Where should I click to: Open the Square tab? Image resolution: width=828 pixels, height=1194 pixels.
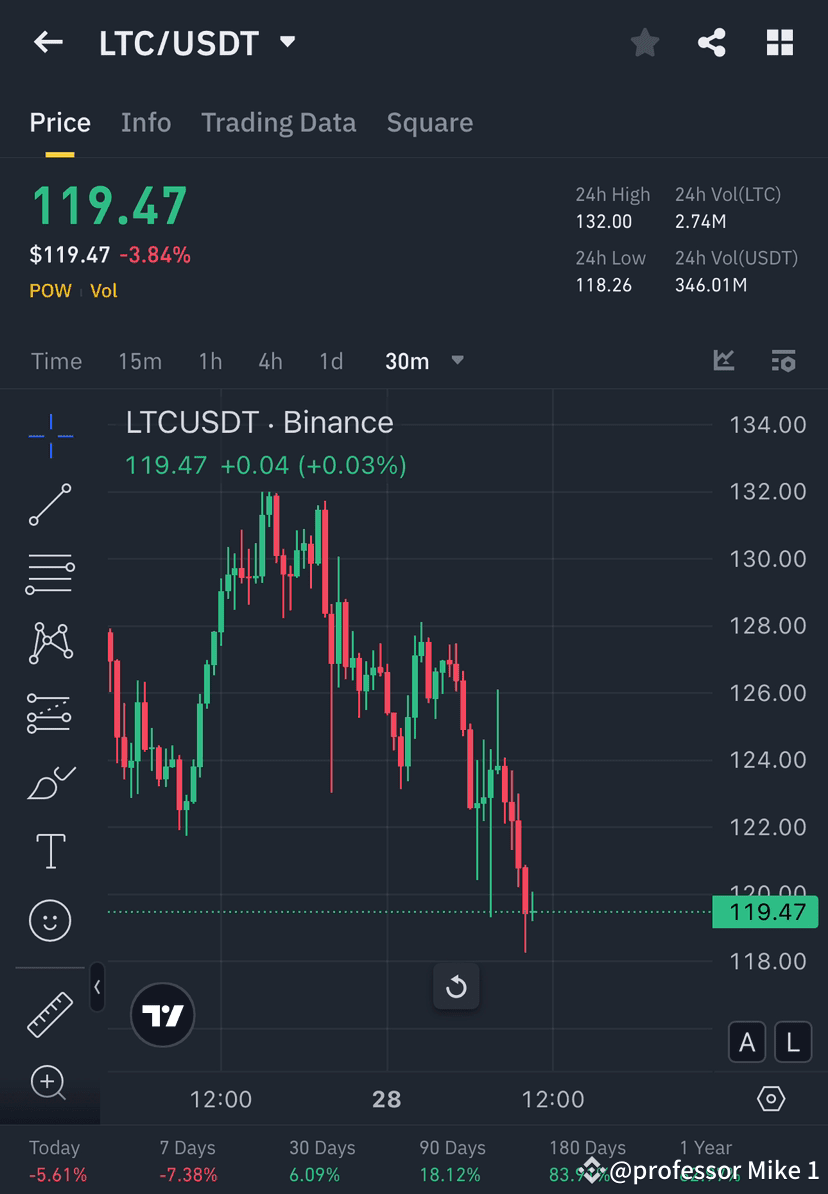pos(430,122)
